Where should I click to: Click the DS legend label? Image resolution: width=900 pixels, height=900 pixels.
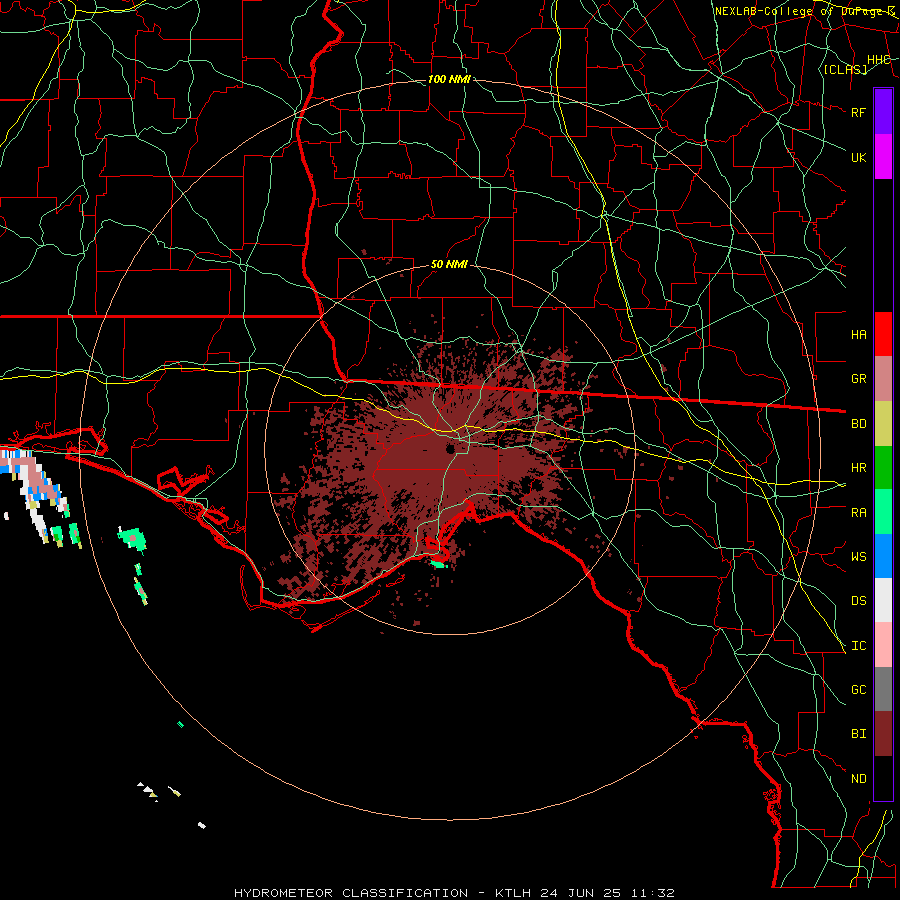[858, 601]
